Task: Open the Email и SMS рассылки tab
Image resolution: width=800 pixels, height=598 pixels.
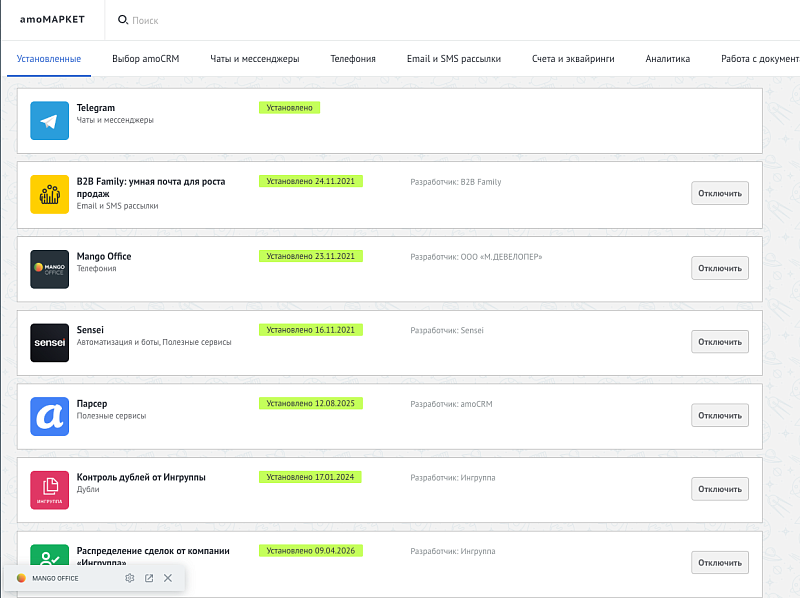Action: coord(454,59)
